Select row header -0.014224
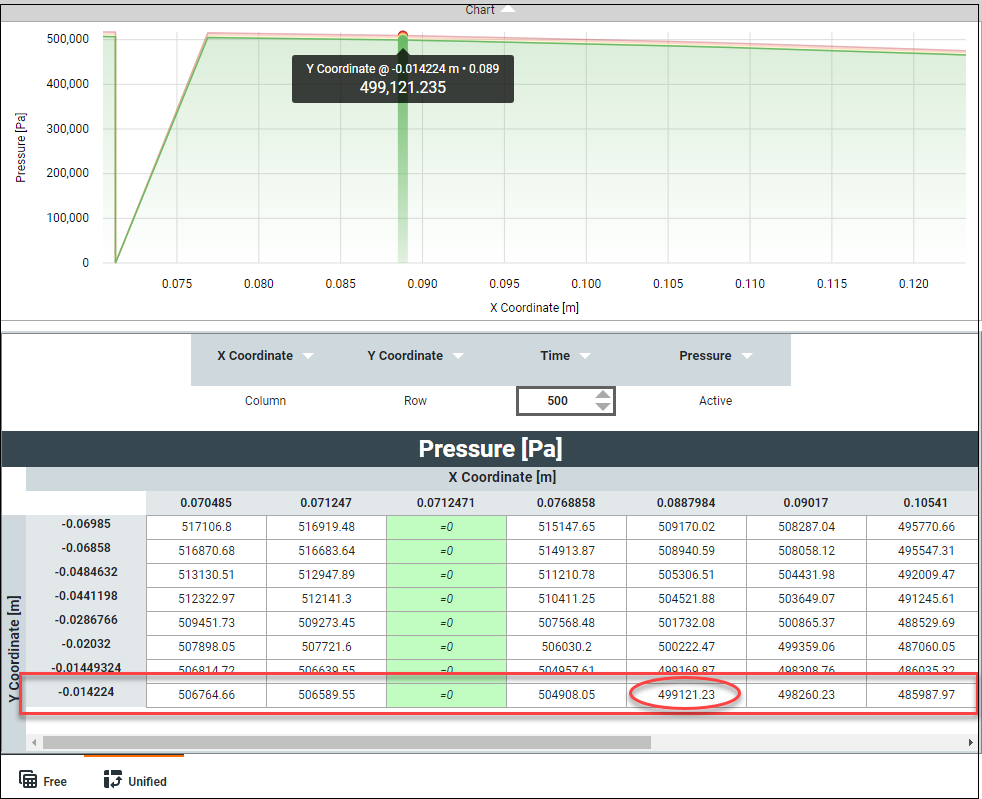The height and width of the screenshot is (799, 982). click(x=86, y=691)
